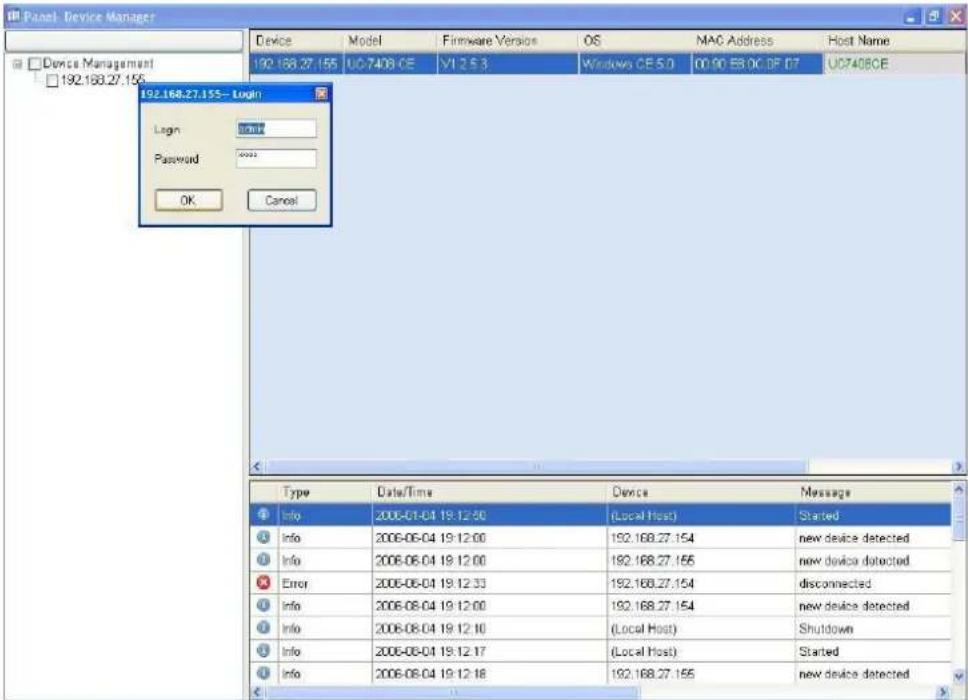Image resolution: width=968 pixels, height=700 pixels.
Task: Tick the 192.168.27.155 tree checkbox
Action: 52,81
